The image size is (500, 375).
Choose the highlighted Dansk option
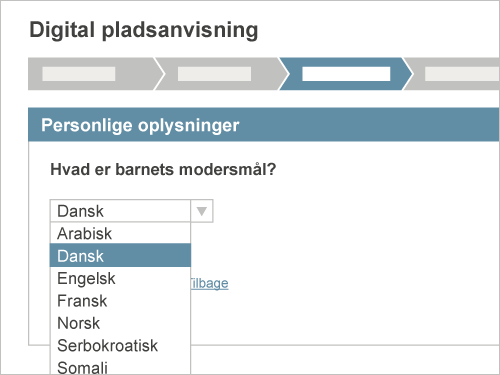pos(120,255)
